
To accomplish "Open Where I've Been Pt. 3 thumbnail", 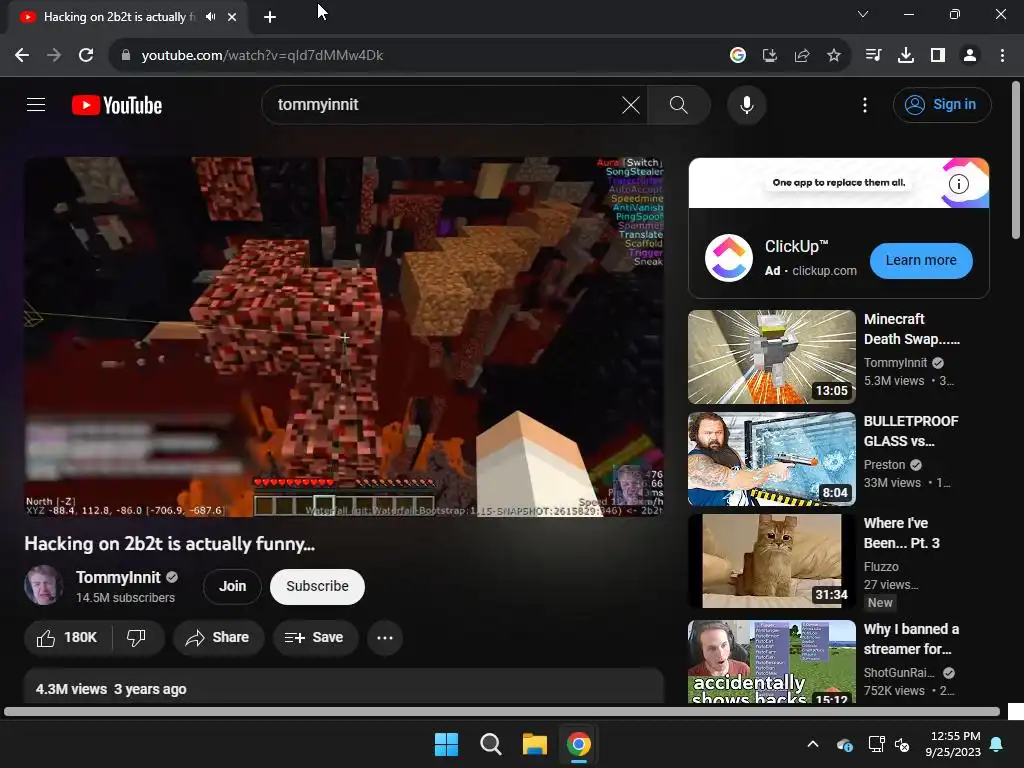I will click(771, 561).
